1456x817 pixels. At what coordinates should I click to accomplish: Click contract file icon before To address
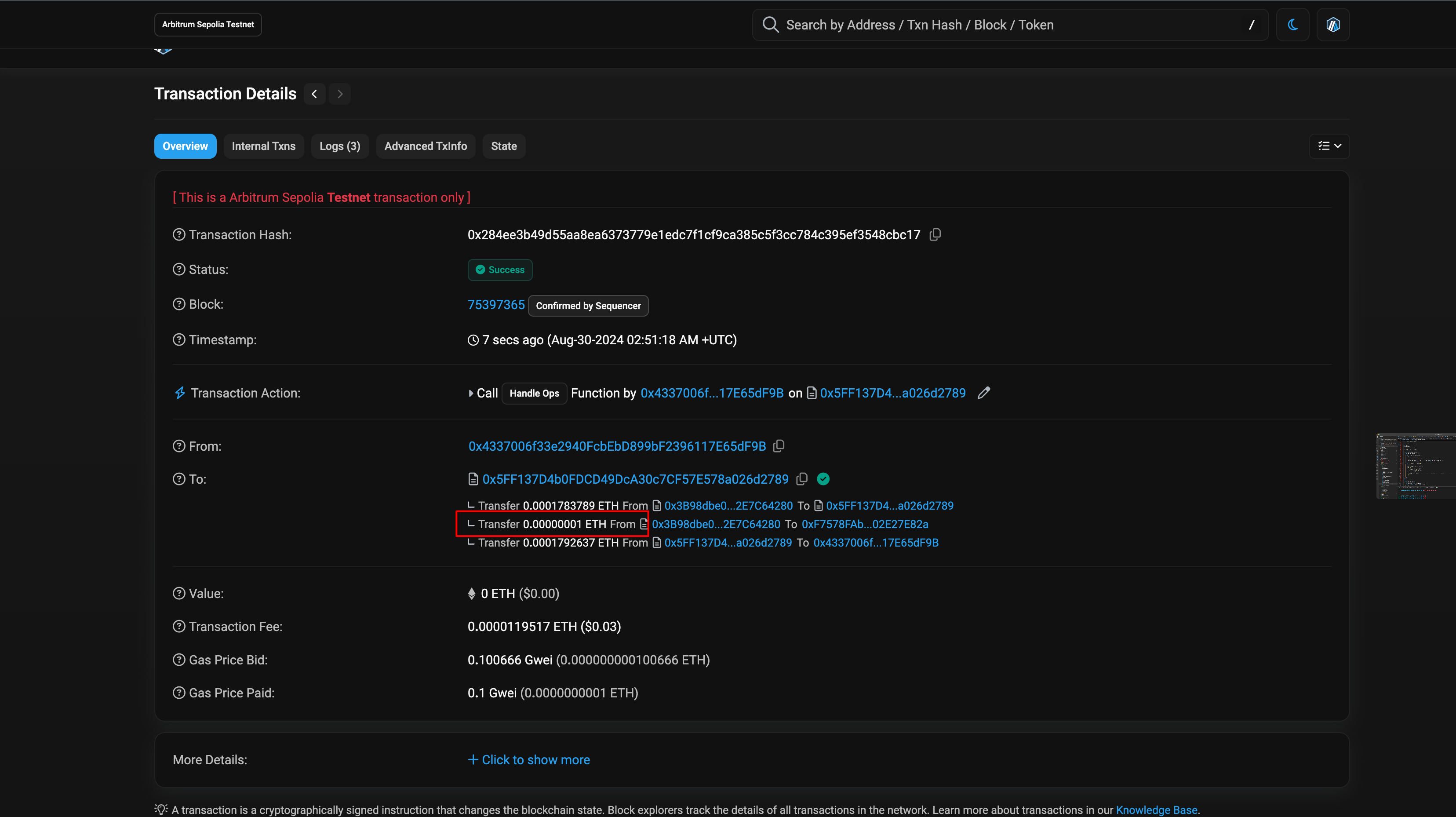(x=473, y=479)
